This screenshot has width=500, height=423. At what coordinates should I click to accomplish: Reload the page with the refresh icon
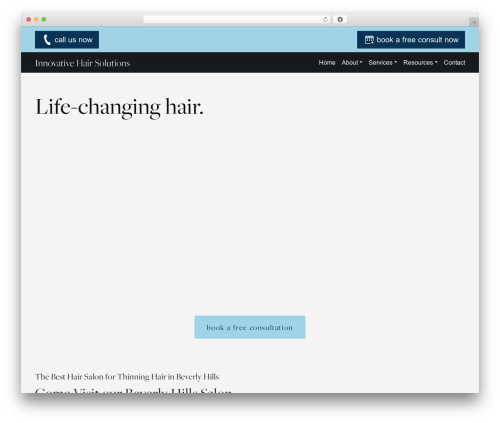click(x=325, y=19)
